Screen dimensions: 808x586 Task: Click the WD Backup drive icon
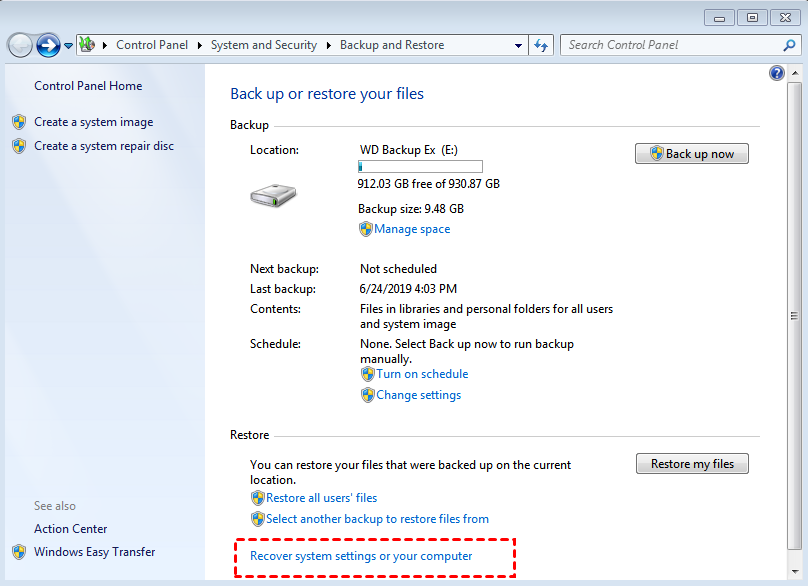273,195
